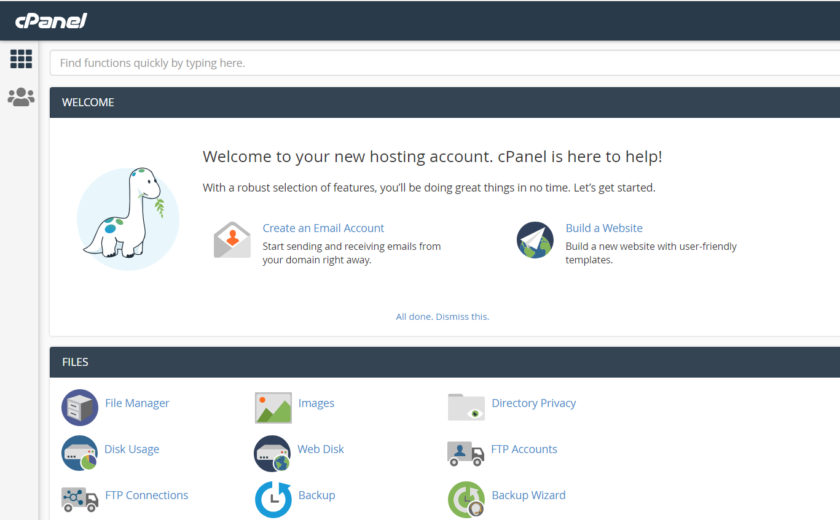
Task: Click the green Backup Wizard icon
Action: (466, 500)
